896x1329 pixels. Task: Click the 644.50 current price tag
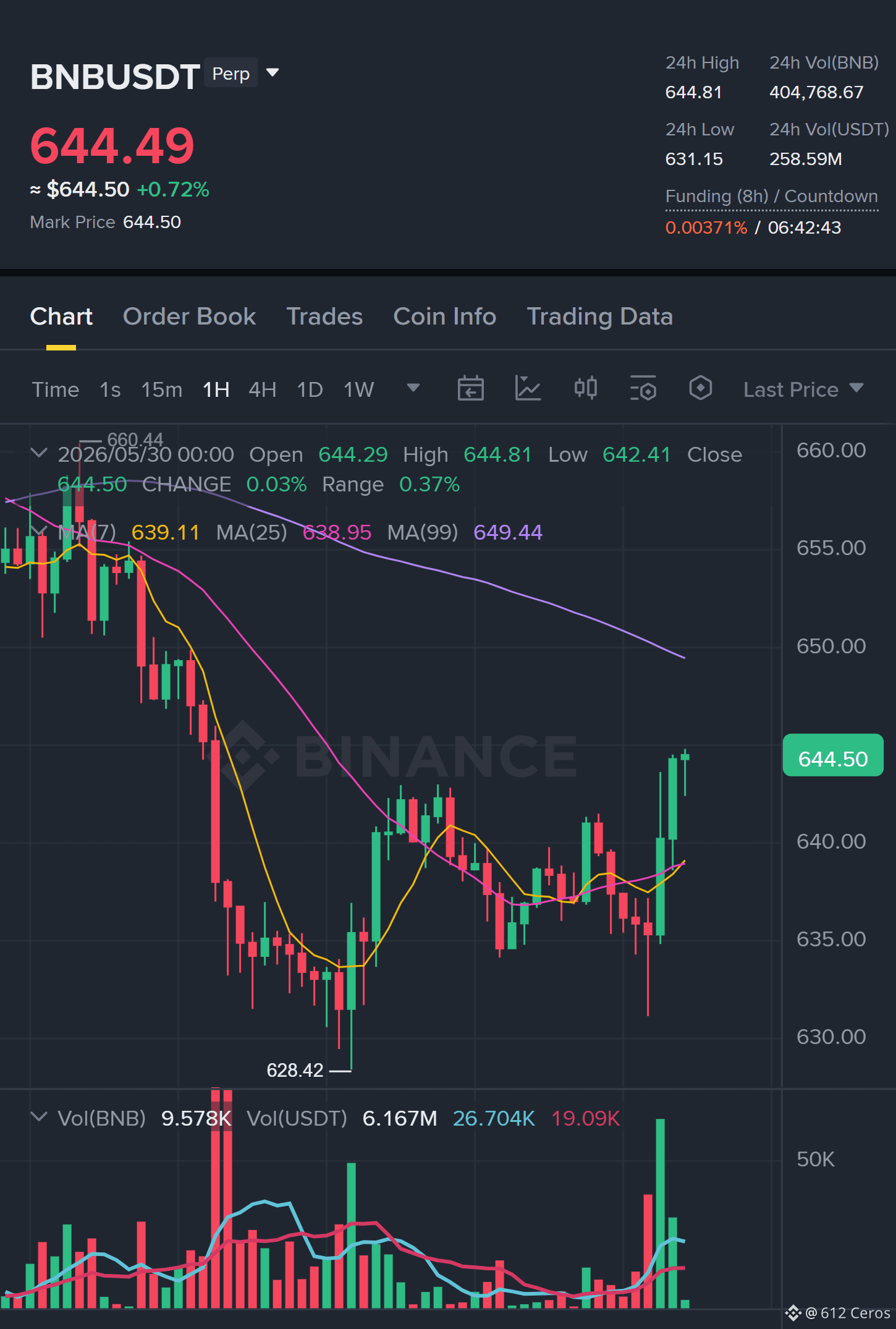[x=833, y=755]
